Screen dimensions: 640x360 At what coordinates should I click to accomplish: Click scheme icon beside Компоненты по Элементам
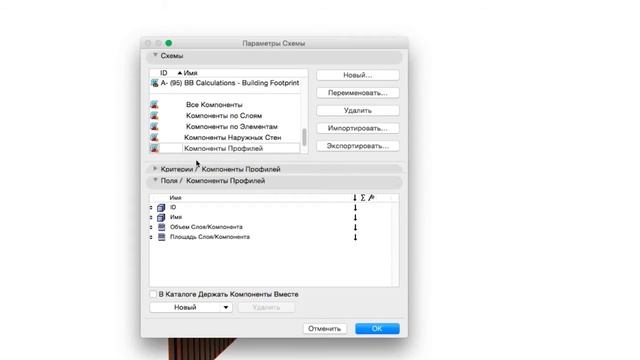tap(154, 127)
